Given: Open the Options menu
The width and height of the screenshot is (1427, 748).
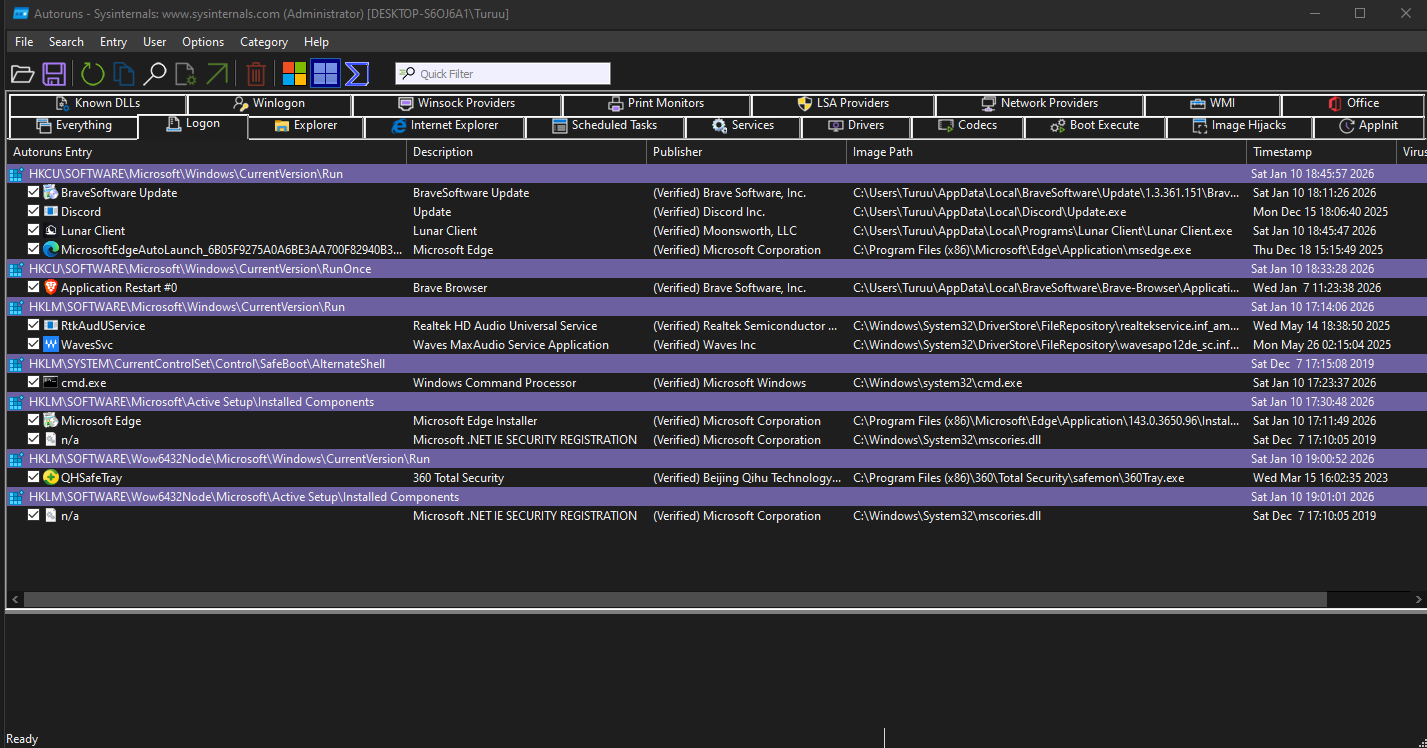Looking at the screenshot, I should coord(203,42).
